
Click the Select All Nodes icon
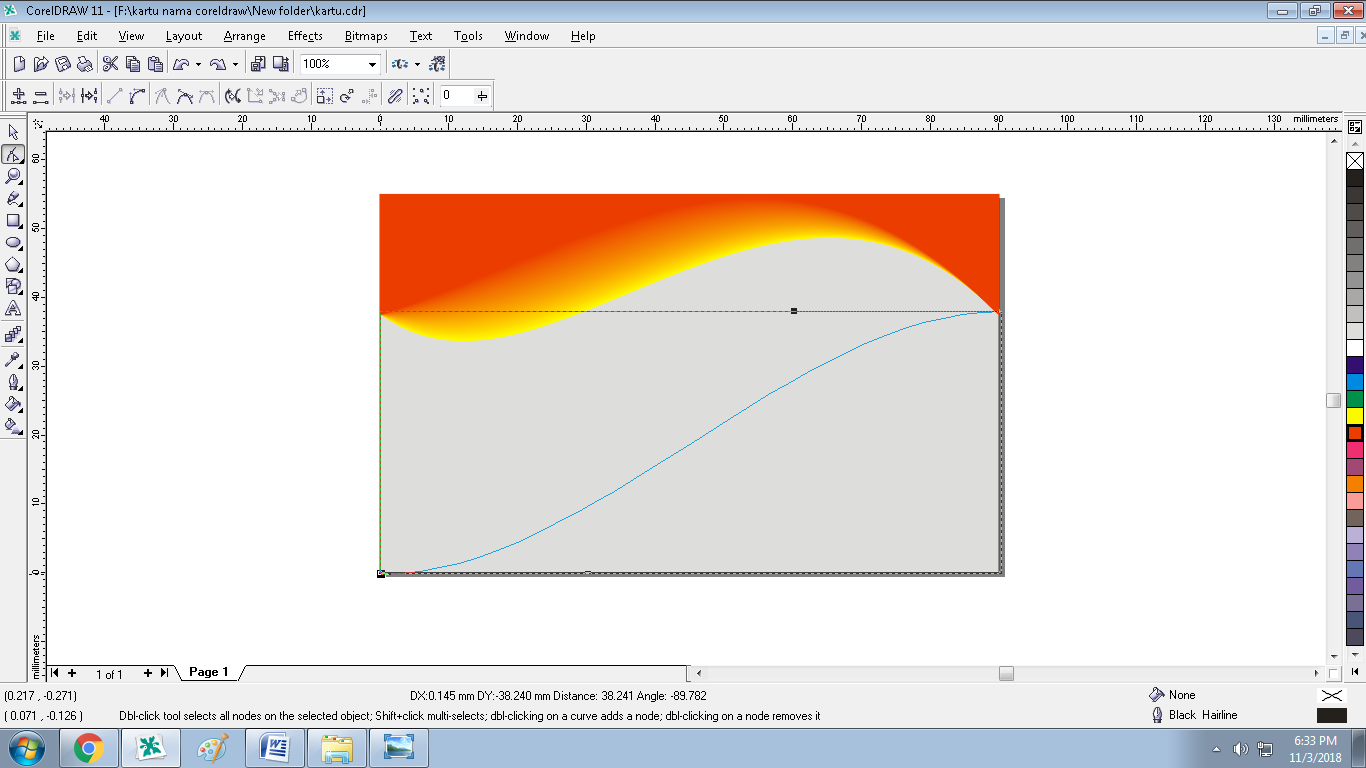(x=421, y=96)
